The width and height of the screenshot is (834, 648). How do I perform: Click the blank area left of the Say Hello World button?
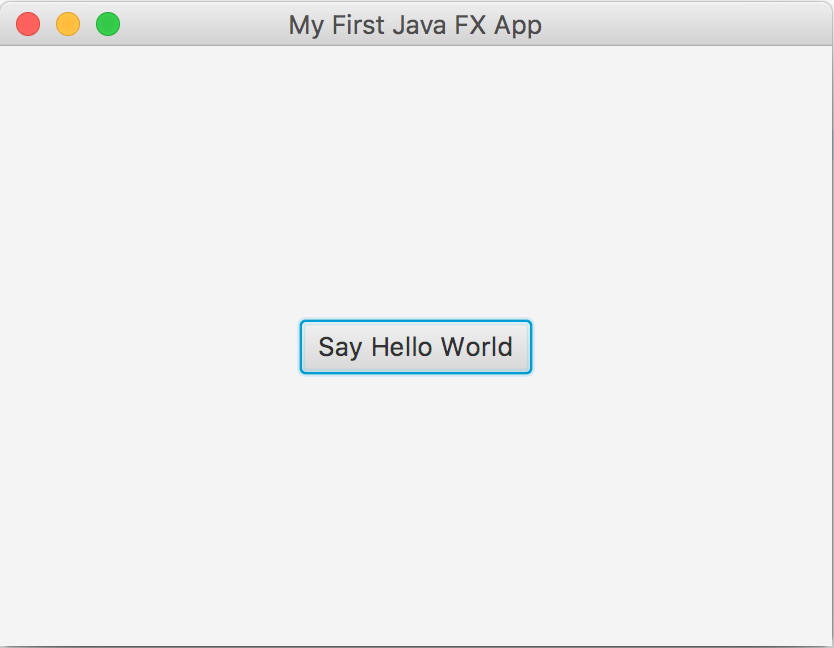[149, 347]
